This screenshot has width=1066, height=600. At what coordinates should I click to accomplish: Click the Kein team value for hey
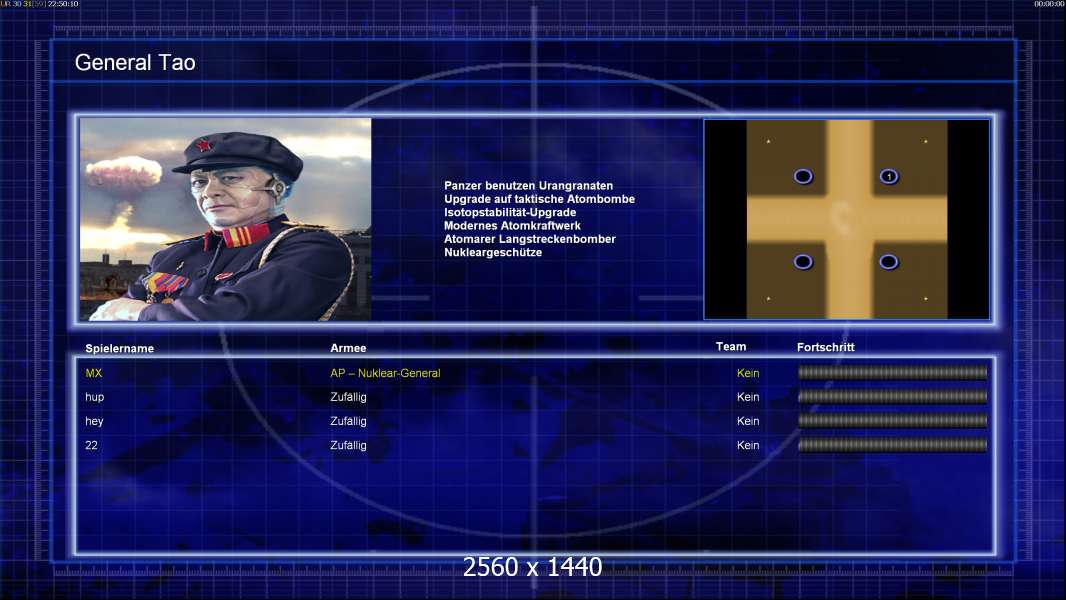[748, 421]
